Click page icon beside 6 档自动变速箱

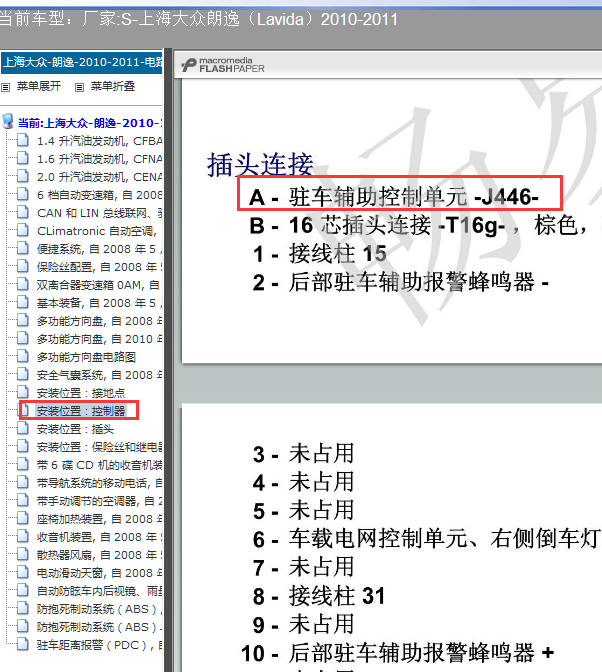coord(23,194)
